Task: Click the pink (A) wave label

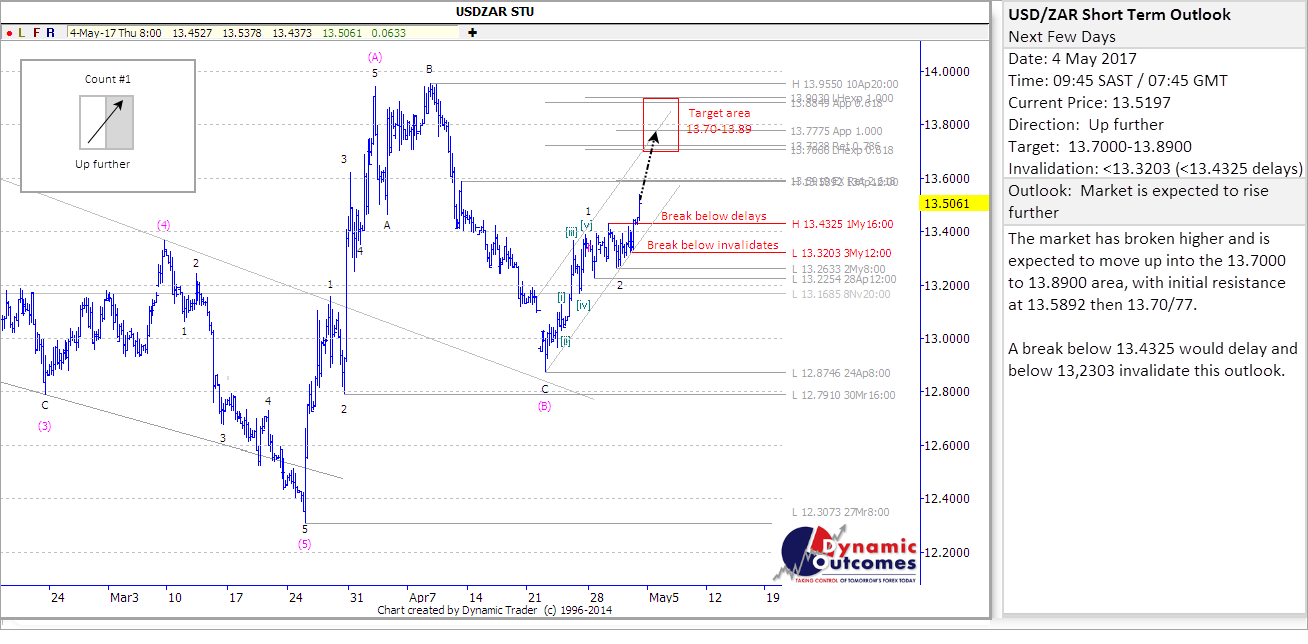Action: pyautogui.click(x=375, y=57)
